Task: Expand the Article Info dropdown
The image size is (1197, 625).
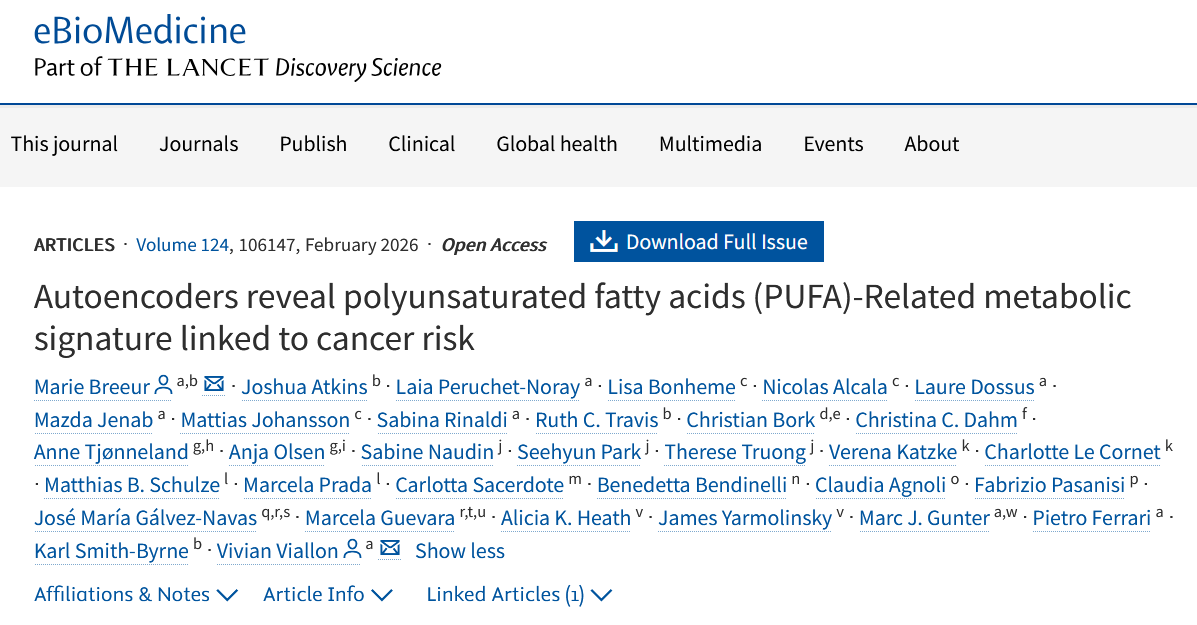Action: pyautogui.click(x=328, y=594)
